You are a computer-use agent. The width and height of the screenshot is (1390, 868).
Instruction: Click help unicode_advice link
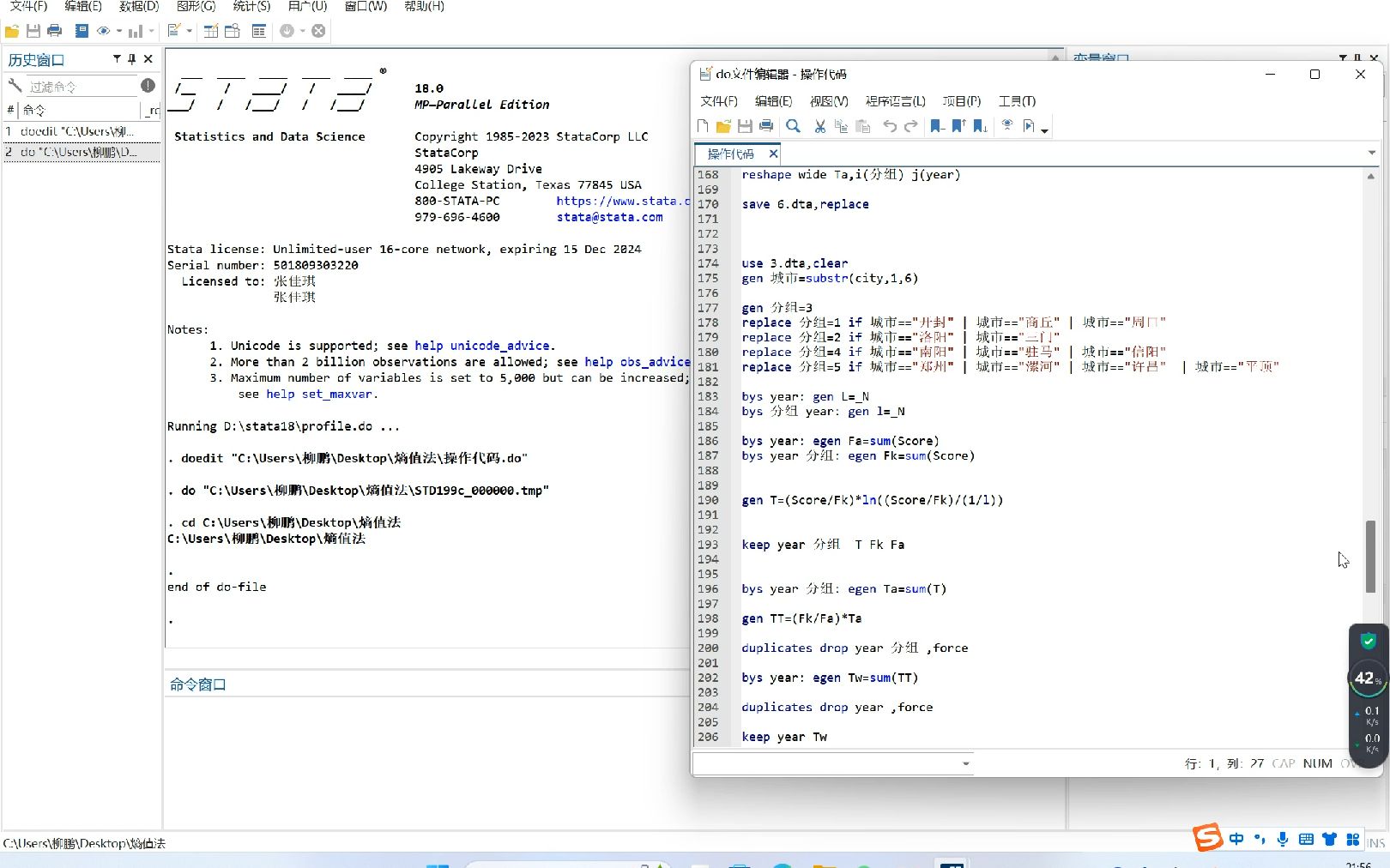point(482,346)
